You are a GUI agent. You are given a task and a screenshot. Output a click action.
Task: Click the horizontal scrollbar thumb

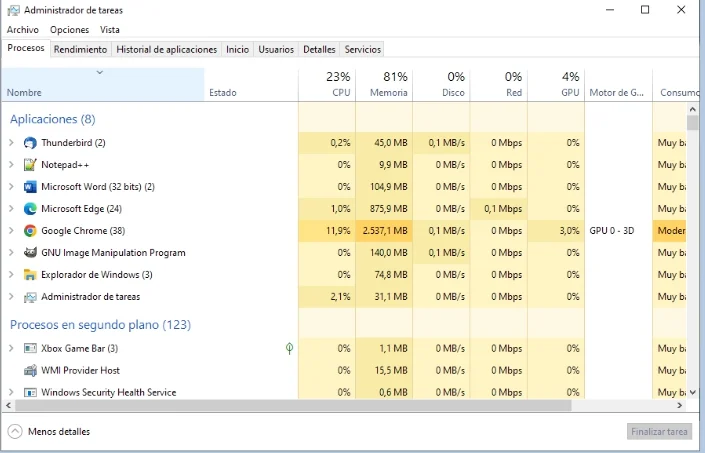tap(293, 405)
